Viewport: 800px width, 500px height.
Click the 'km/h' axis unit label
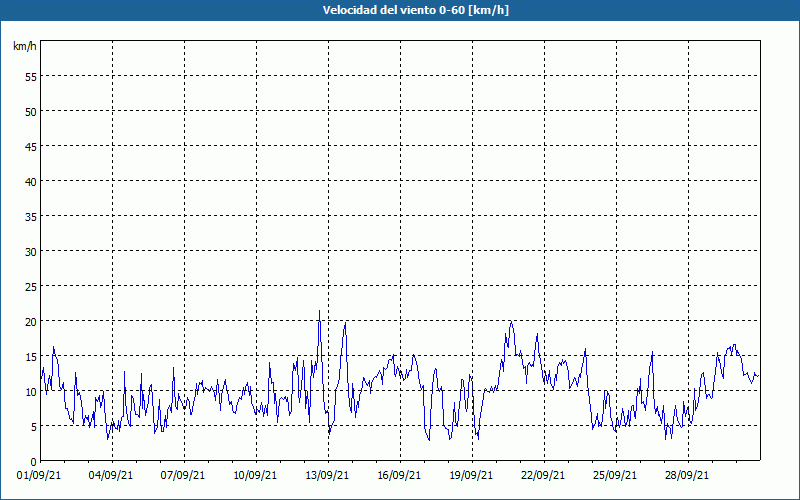click(x=24, y=46)
